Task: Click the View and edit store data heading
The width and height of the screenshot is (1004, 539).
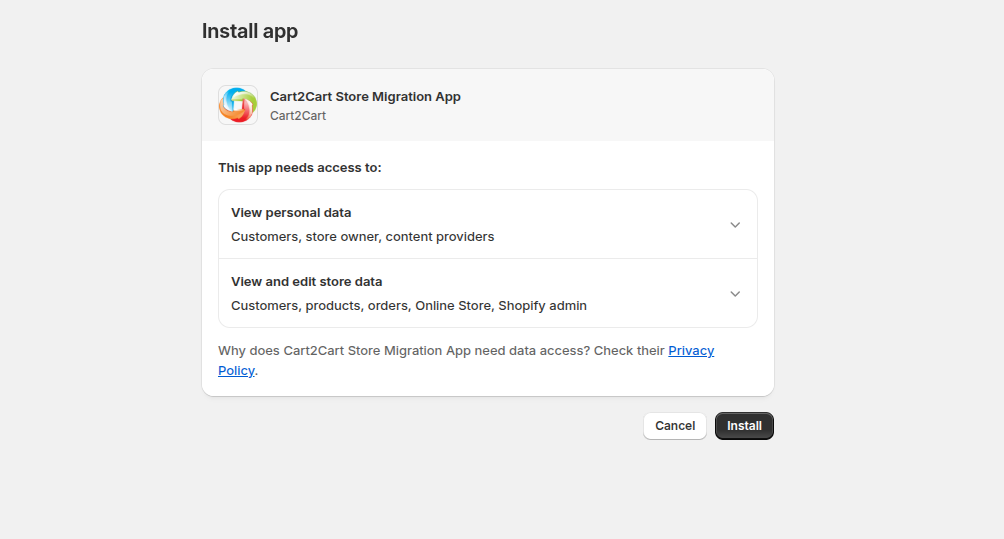Action: coord(307,282)
